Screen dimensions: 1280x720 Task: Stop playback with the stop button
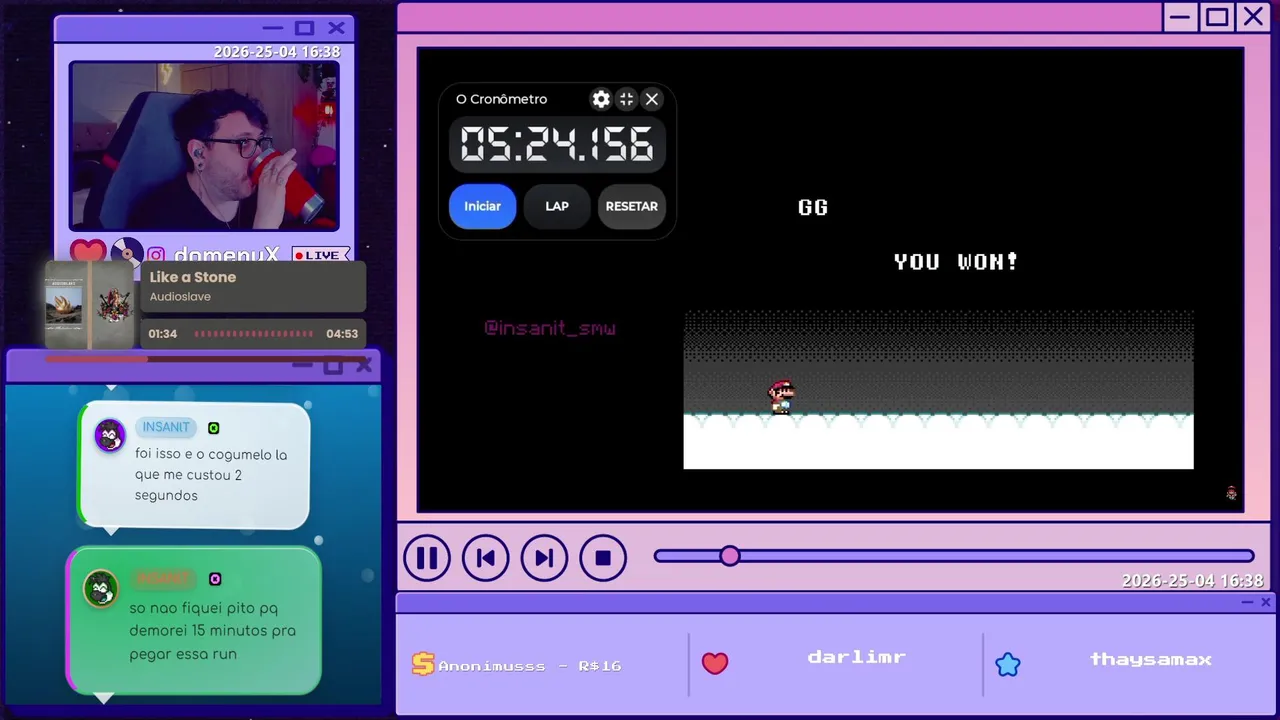pos(603,558)
